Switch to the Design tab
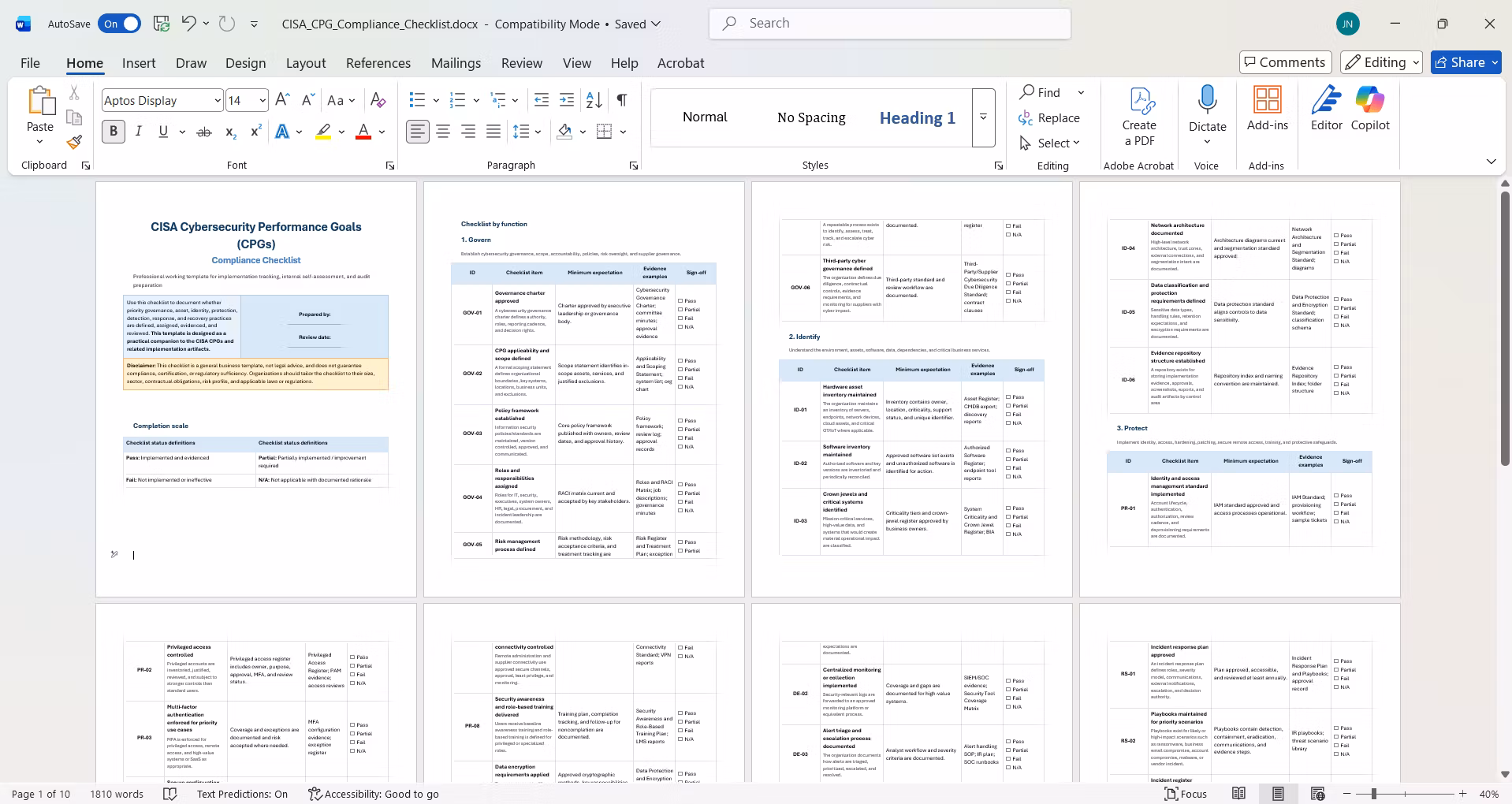The width and height of the screenshot is (1512, 804). [x=245, y=63]
